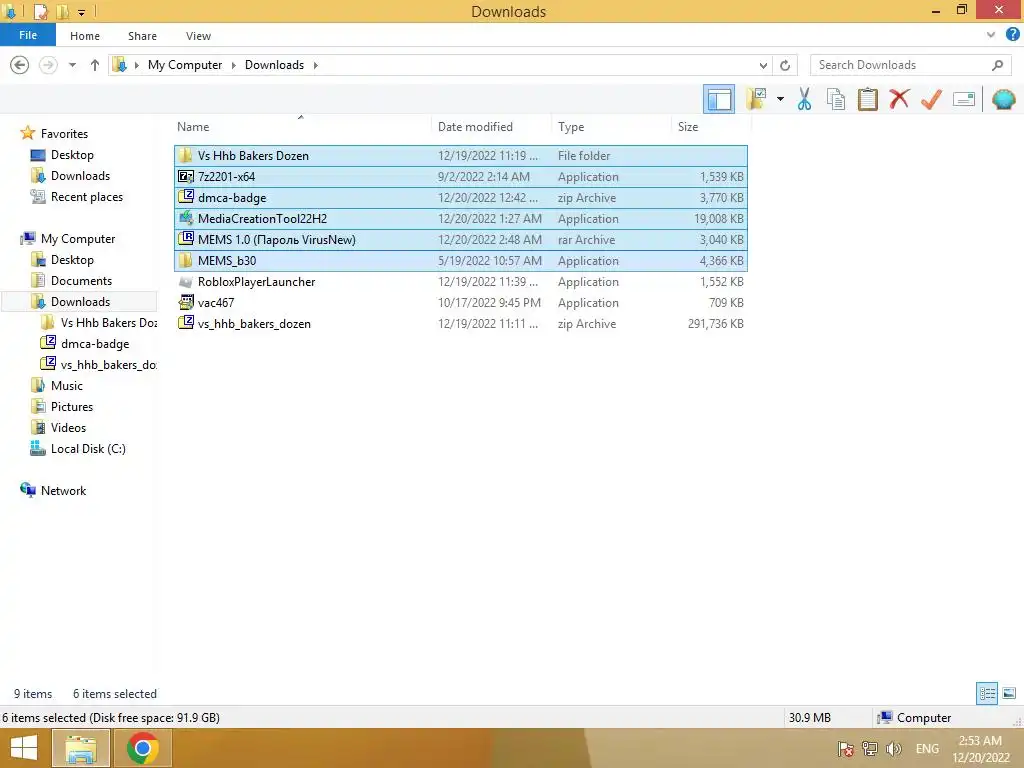Click the ENG language indicator

coord(927,748)
